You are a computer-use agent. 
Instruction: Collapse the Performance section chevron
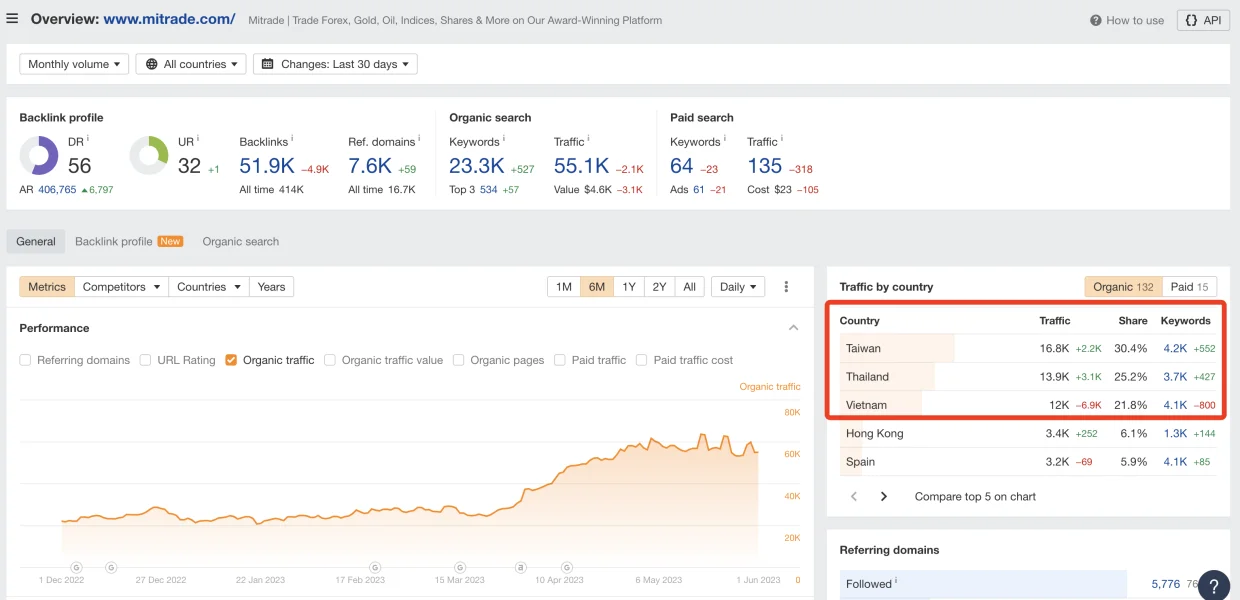pos(793,328)
